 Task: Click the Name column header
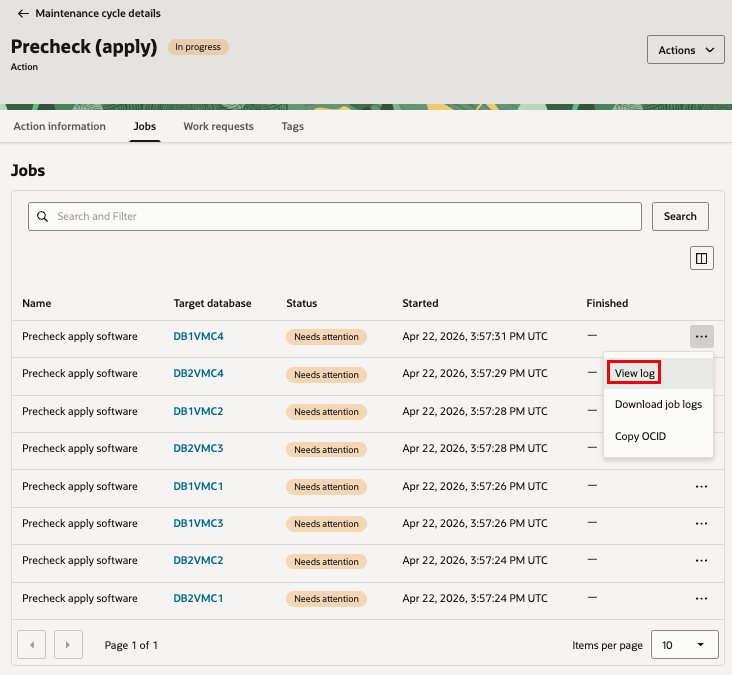(x=37, y=303)
